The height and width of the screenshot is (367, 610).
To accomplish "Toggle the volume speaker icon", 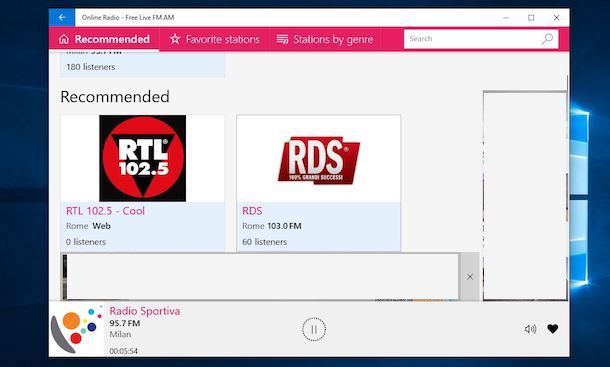I will [x=531, y=329].
